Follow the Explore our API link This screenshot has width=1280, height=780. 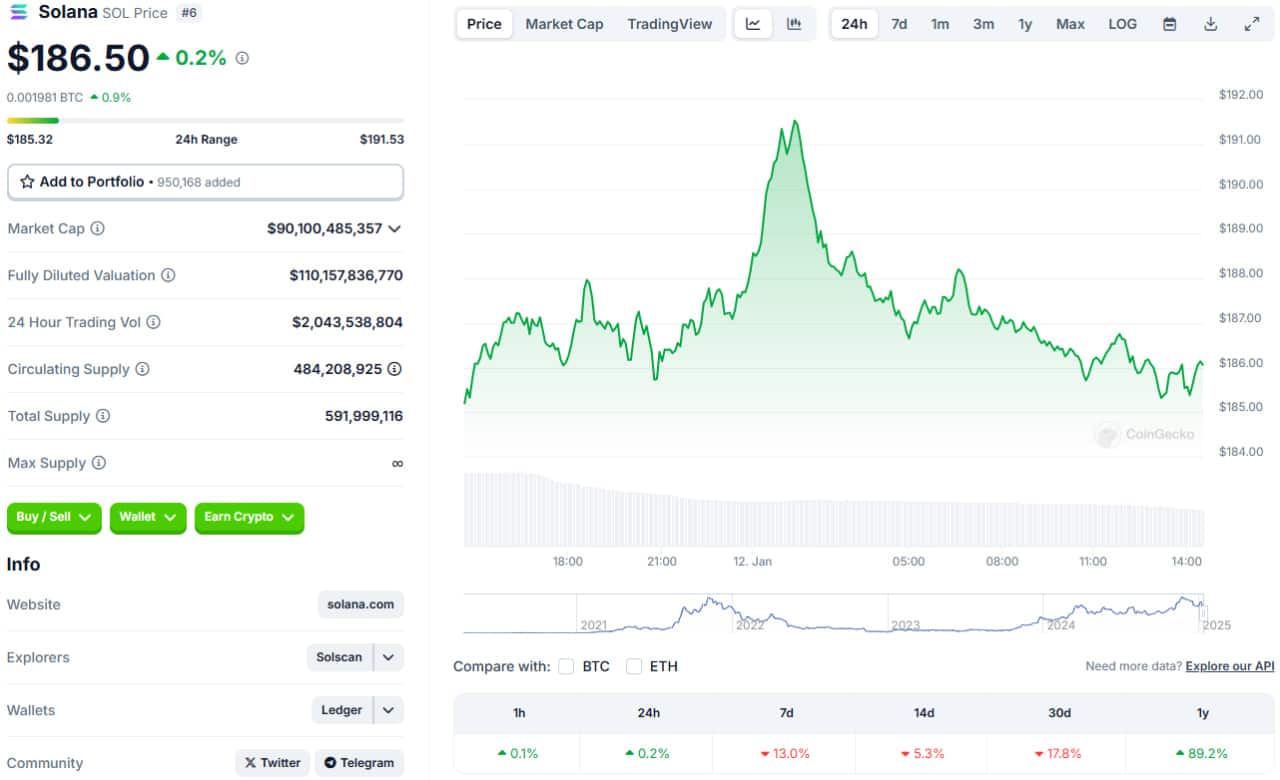tap(1230, 666)
